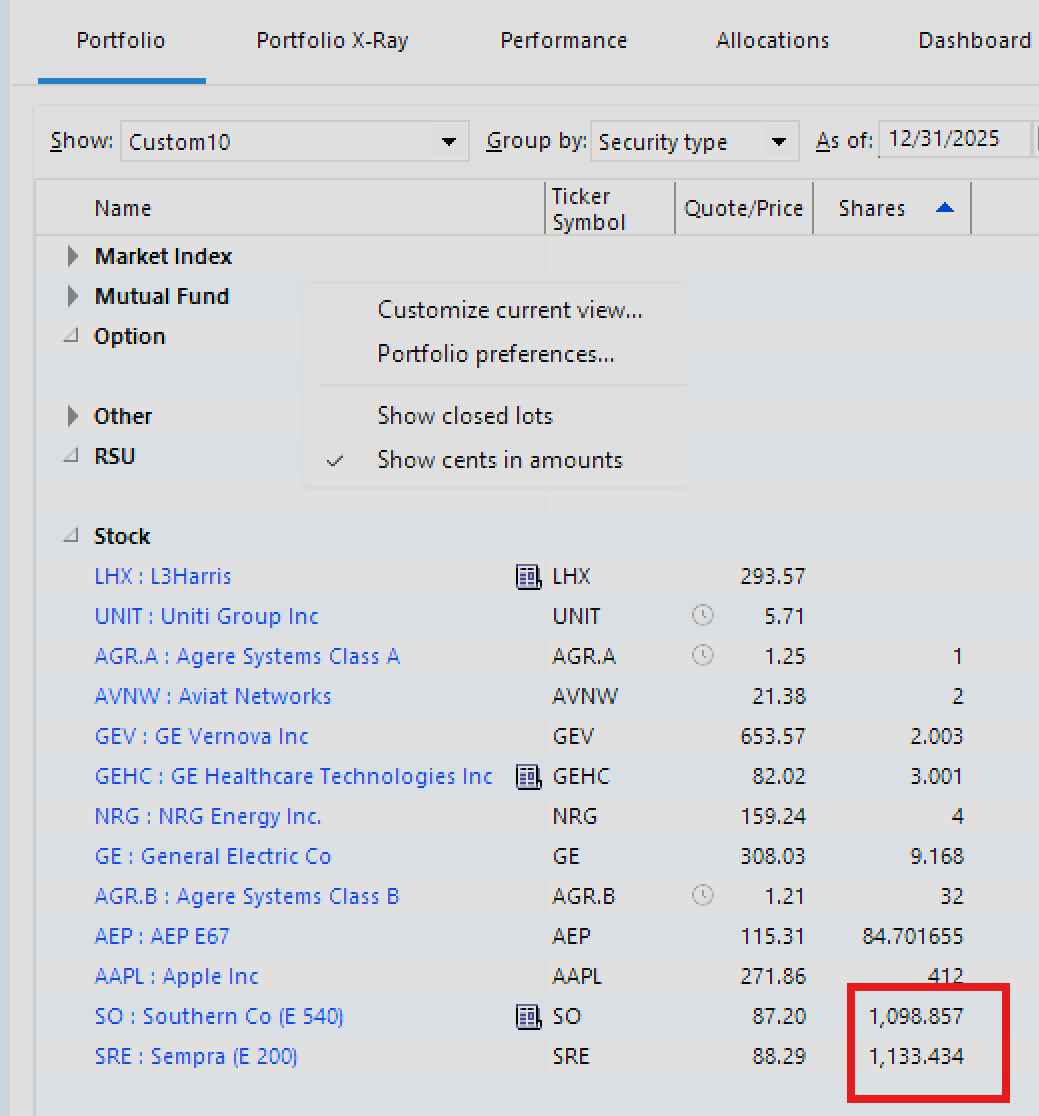Select the AAPL shares value 412

(945, 976)
